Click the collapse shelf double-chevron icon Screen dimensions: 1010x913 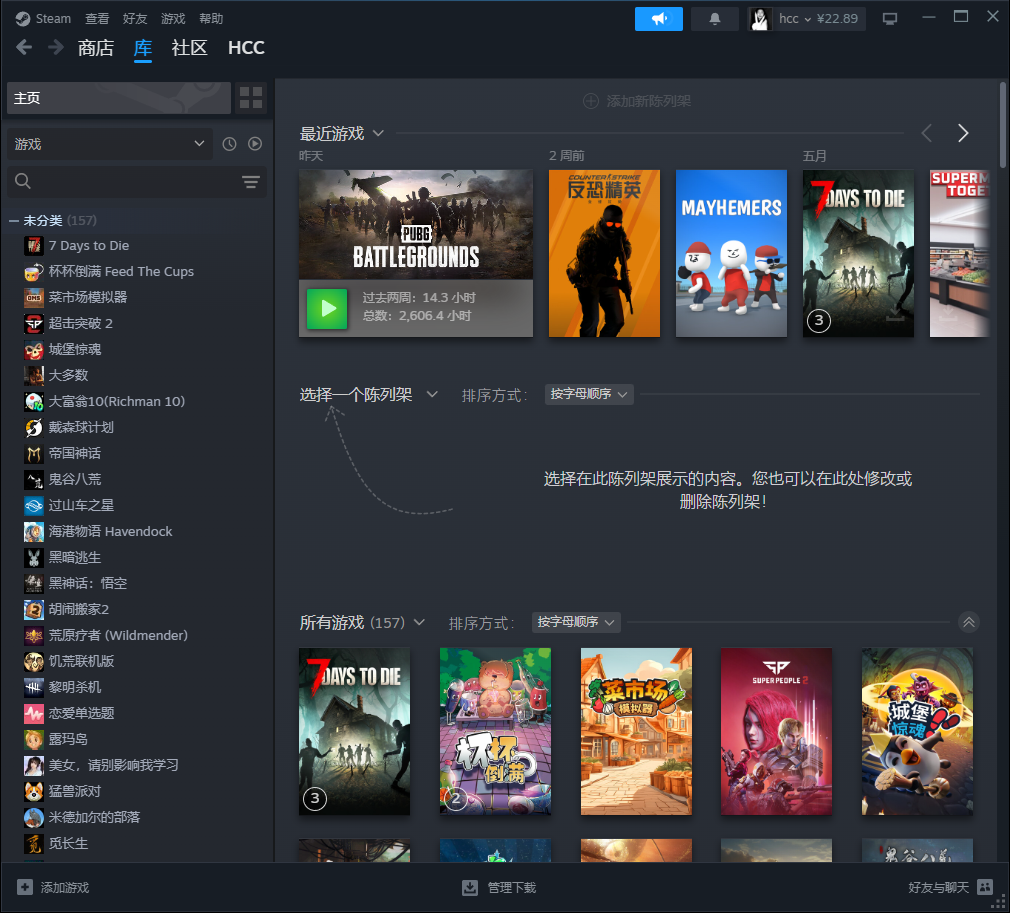968,622
